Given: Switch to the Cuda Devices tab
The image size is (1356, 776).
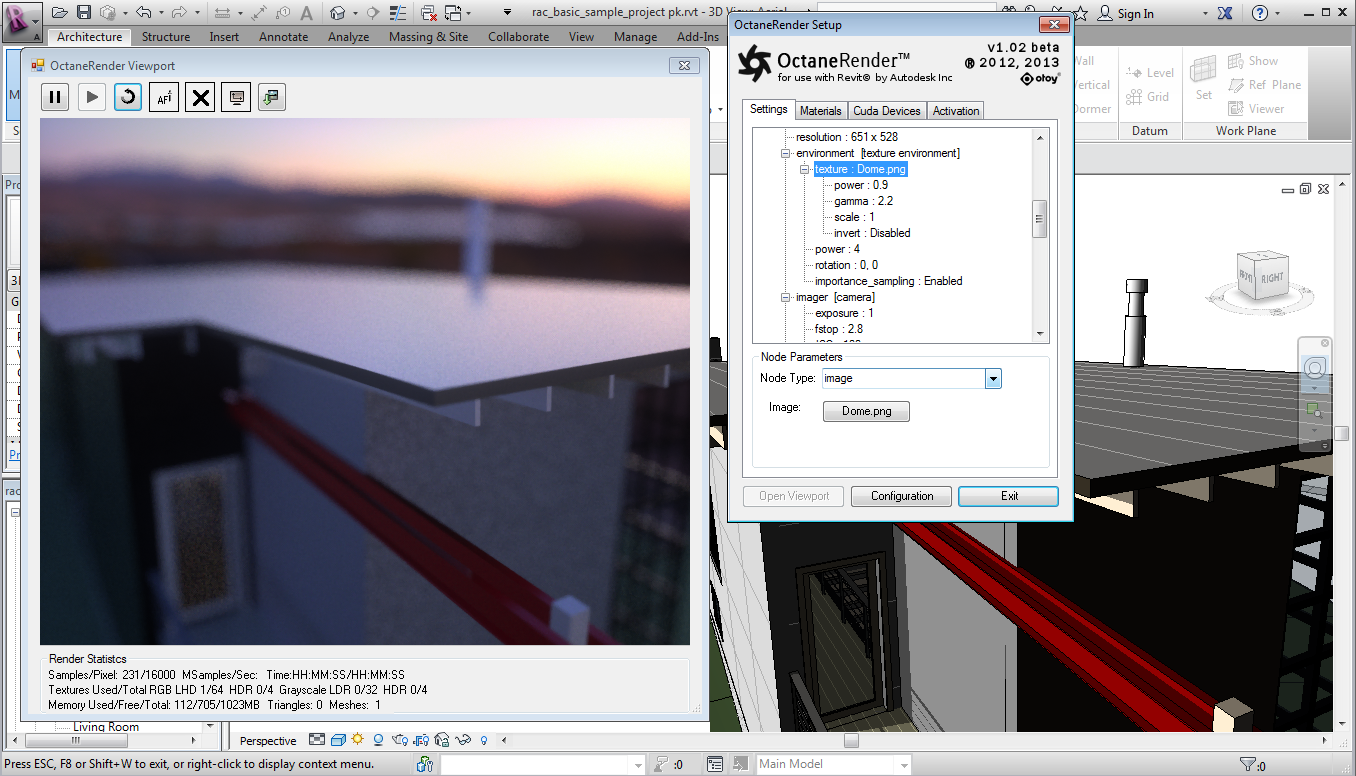Looking at the screenshot, I should coord(887,111).
